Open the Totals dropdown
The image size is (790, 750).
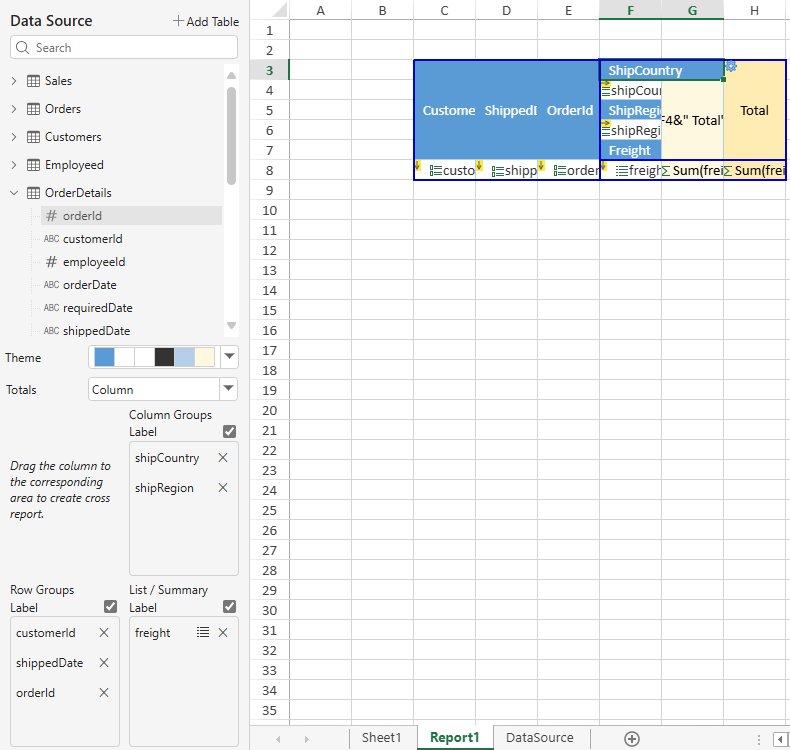point(229,389)
